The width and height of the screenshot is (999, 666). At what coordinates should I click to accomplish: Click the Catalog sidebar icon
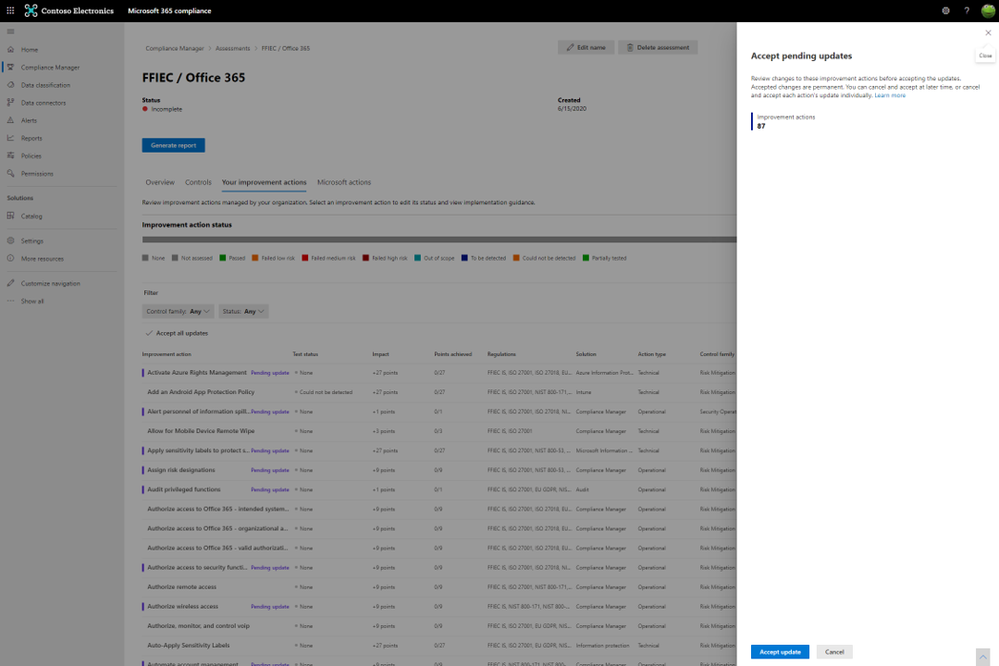11,216
